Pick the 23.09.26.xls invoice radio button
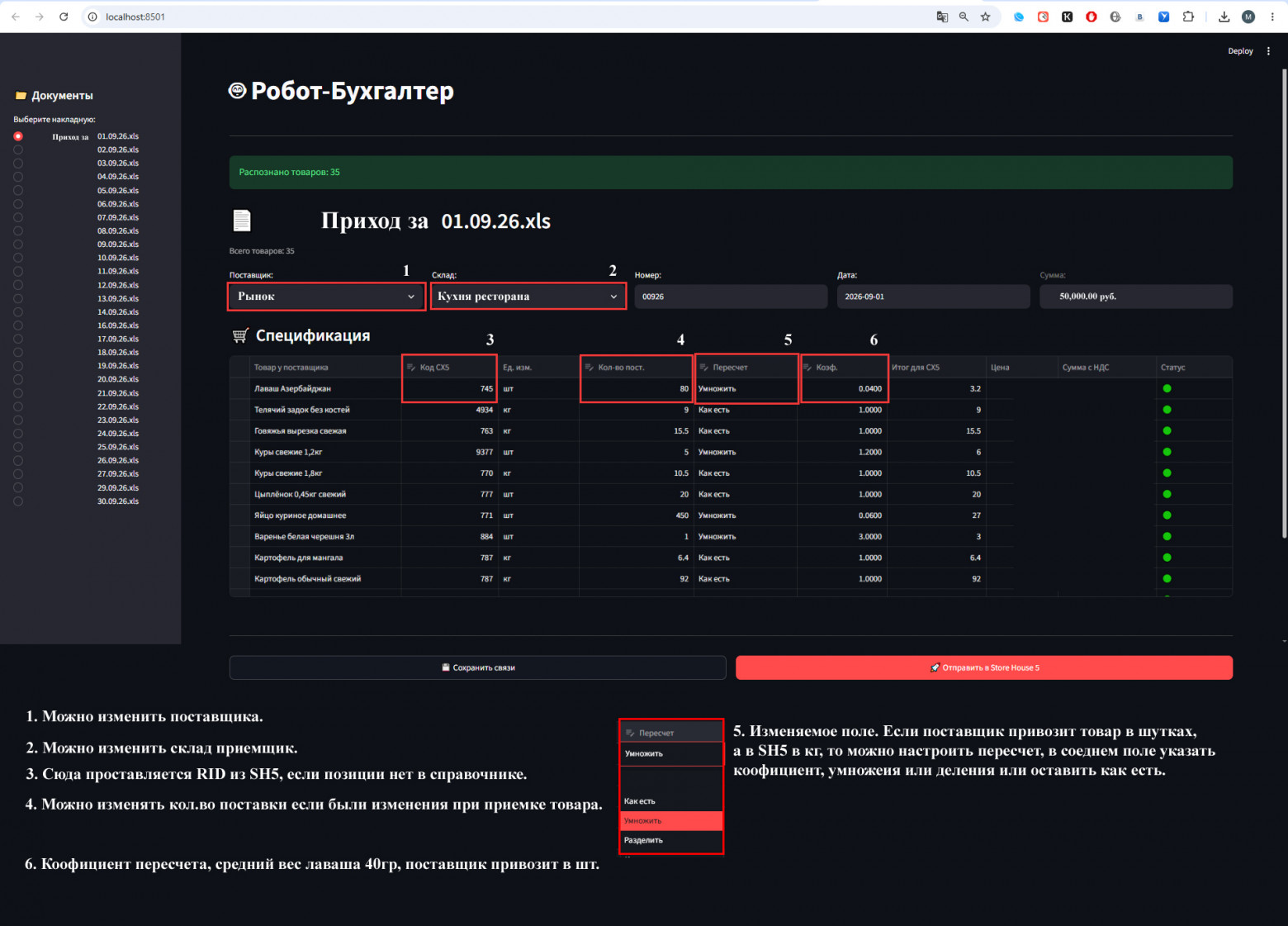This screenshot has width=1288, height=926. coord(18,420)
